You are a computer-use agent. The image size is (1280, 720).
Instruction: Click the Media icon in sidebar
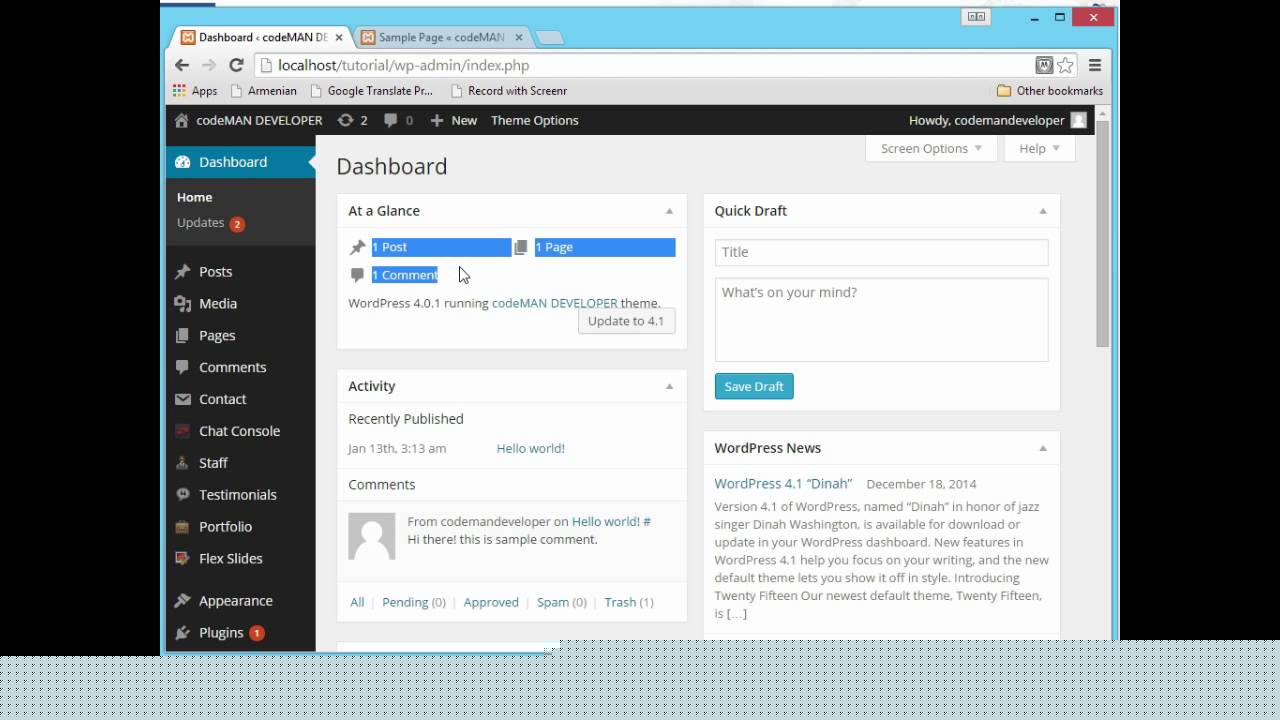pos(182,304)
